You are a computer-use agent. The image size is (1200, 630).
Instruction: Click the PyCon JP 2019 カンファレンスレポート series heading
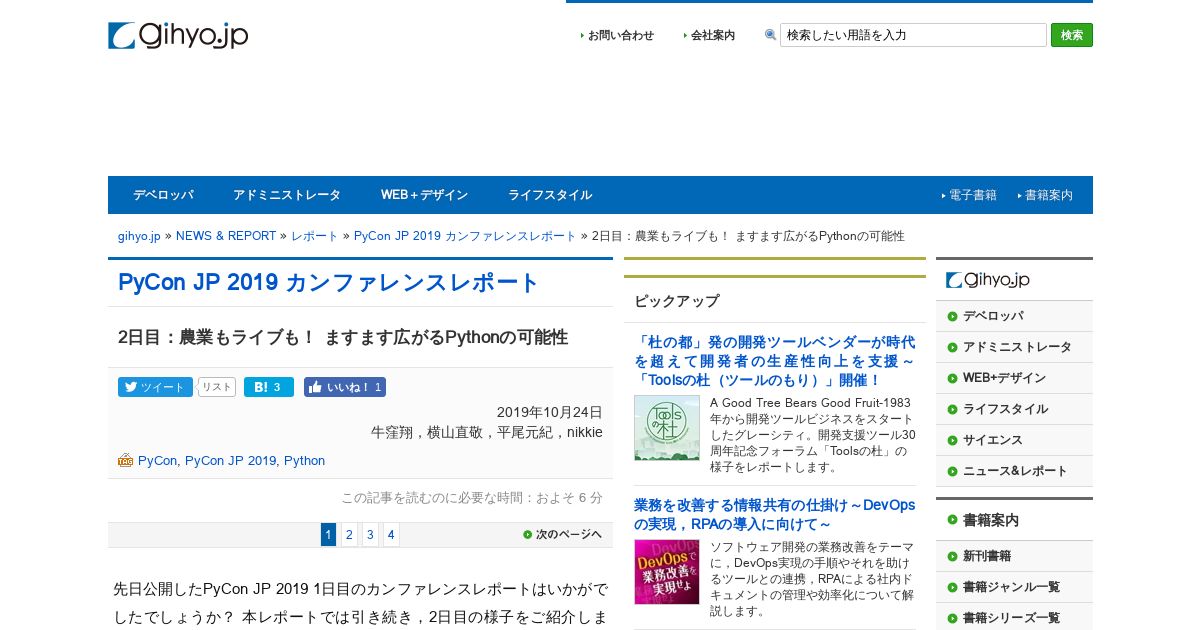329,283
